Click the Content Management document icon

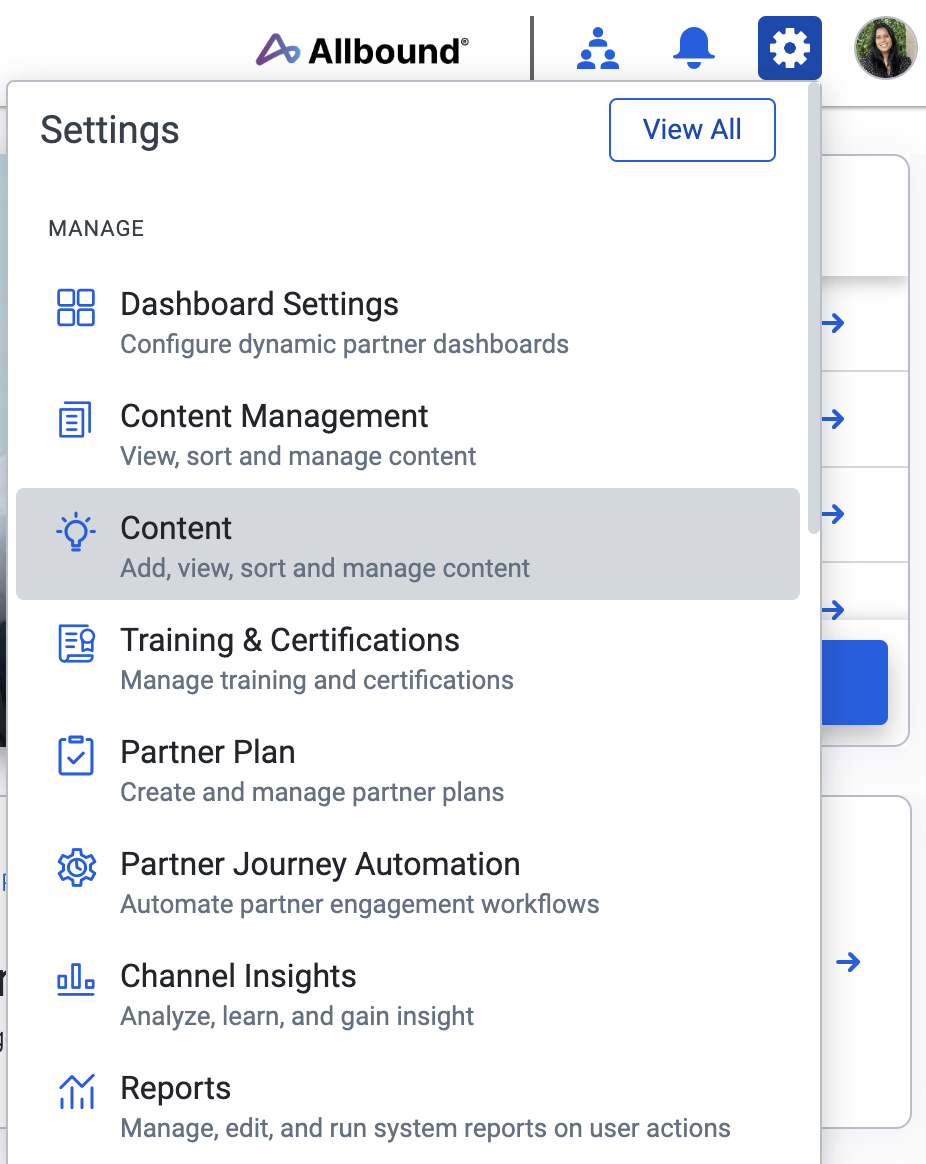[76, 419]
